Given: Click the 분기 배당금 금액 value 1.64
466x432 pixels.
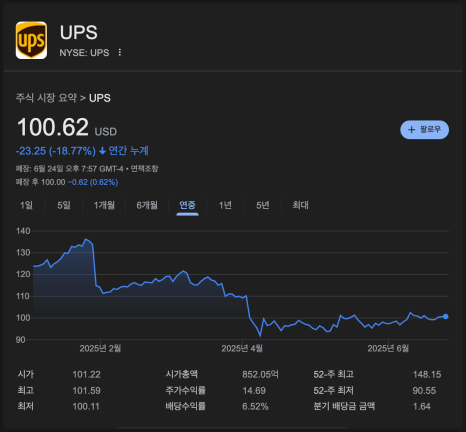Looking at the screenshot, I should click(422, 406).
